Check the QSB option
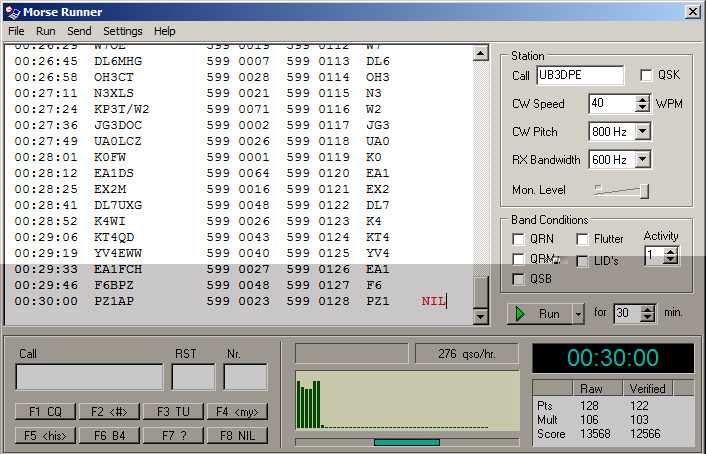Viewport: 706px width, 454px height. 518,279
